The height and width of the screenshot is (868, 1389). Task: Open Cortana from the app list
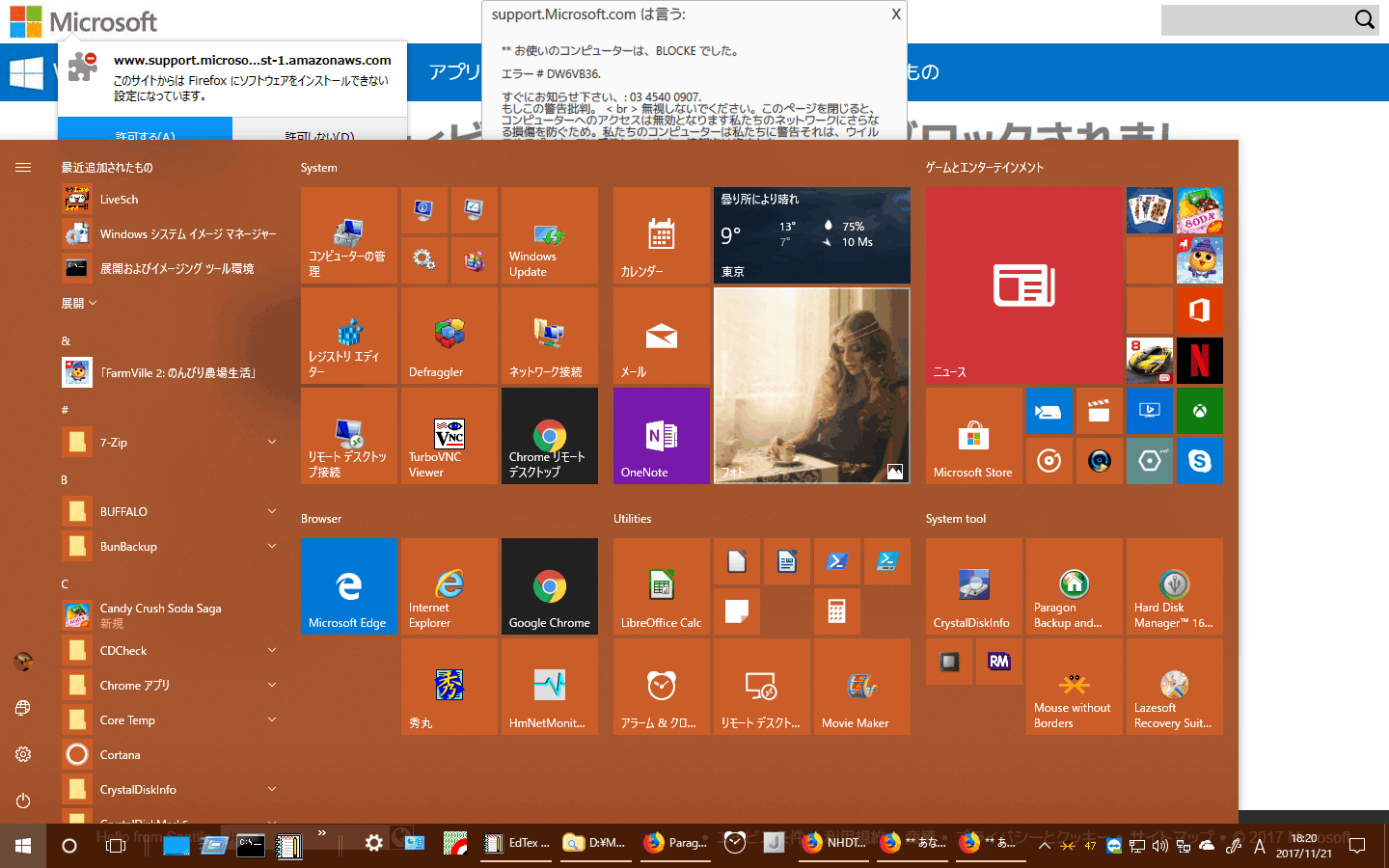[x=170, y=754]
